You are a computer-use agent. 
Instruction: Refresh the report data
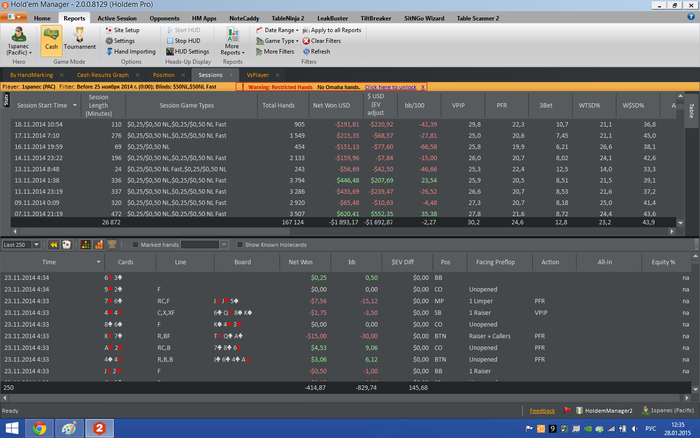click(317, 51)
